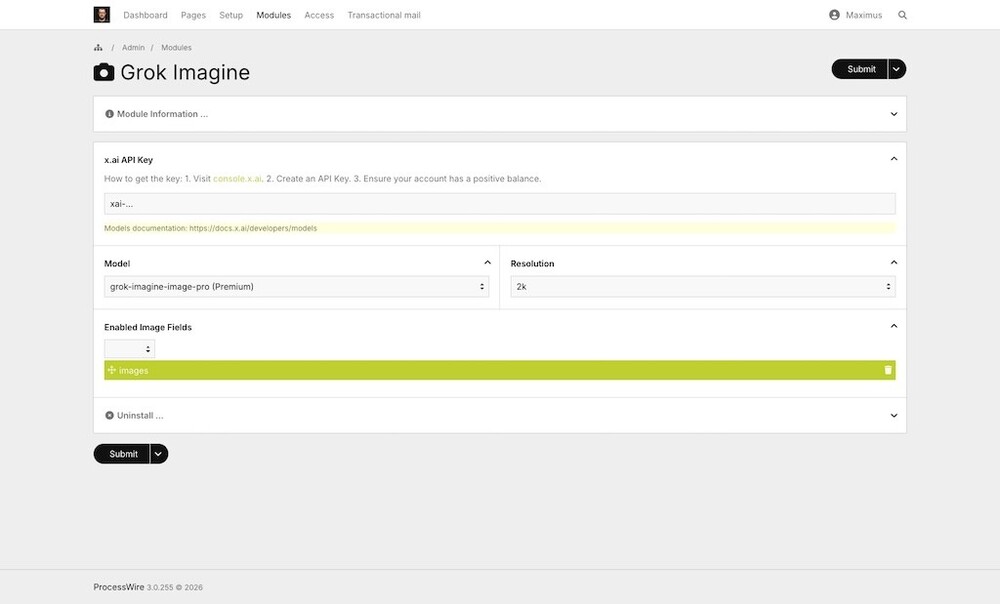Collapse the x.ai API Key section
Image resolution: width=1000 pixels, height=604 pixels.
coord(894,159)
